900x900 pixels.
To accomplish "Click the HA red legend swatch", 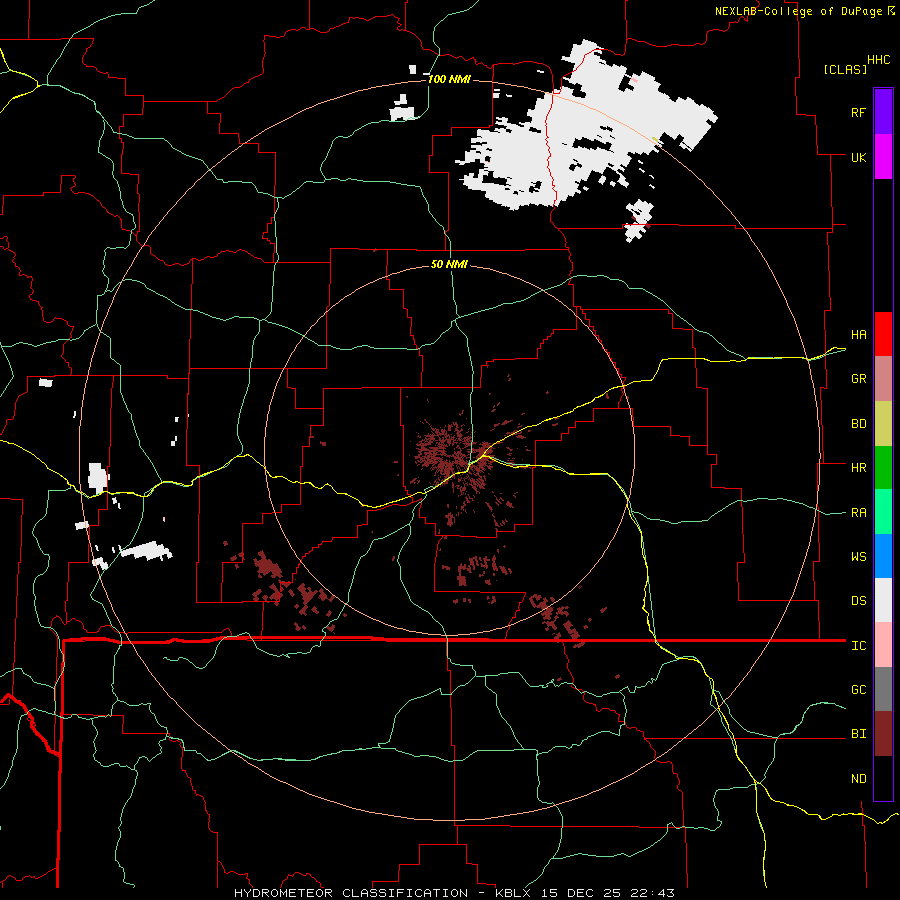I will point(883,334).
